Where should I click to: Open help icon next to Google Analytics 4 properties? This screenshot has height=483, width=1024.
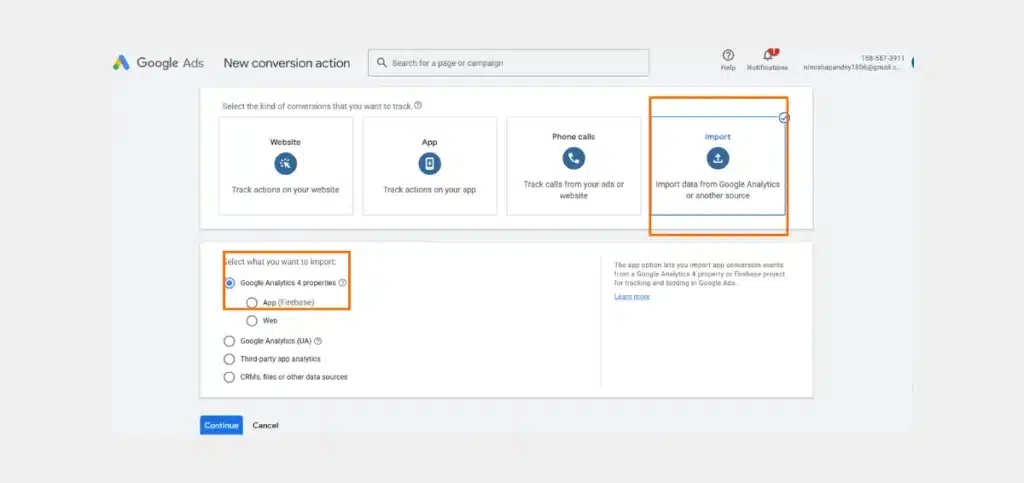coord(343,283)
